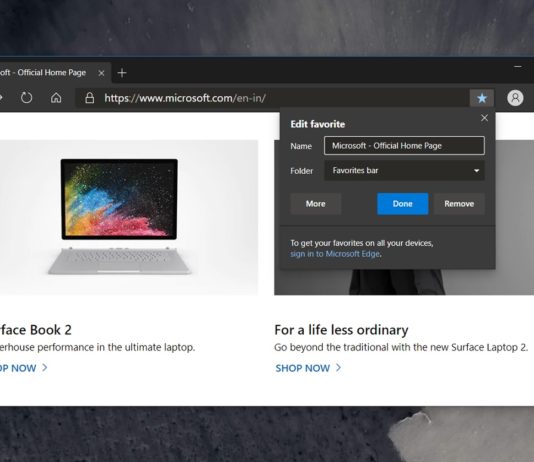Click 'performance in the ultimate laptop' text

pos(116,347)
